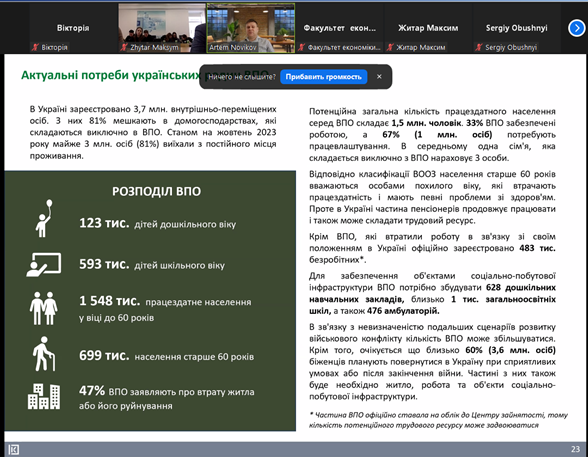588x457 pixels.
Task: Click bold text '628 дошкільних'
Action: [521, 288]
